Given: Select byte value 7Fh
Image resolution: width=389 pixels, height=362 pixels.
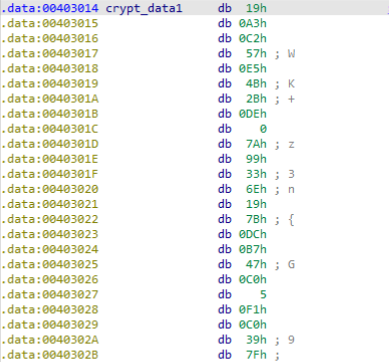Looking at the screenshot, I should [x=256, y=355].
